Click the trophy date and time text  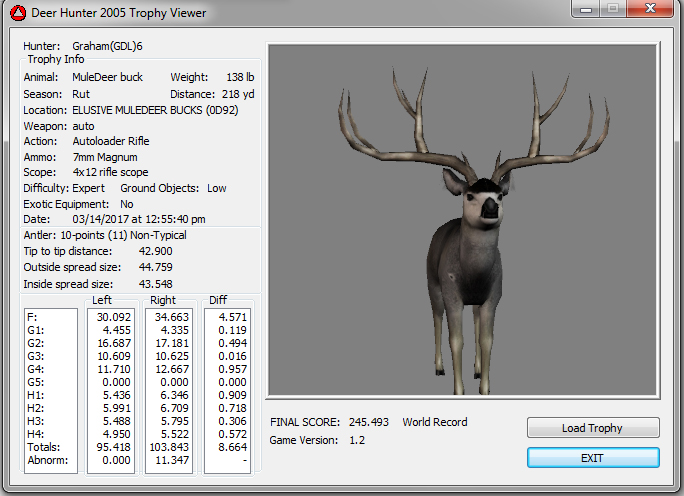click(139, 219)
